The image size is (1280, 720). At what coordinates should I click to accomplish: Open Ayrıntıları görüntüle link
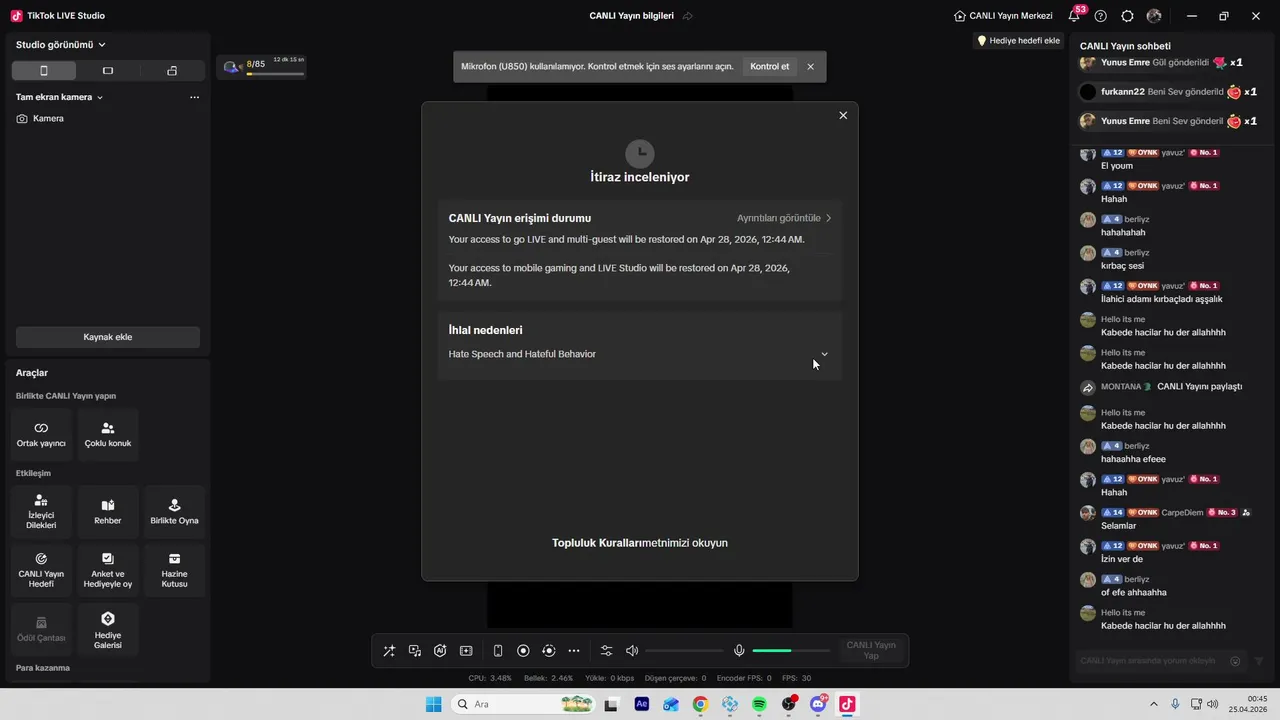[784, 218]
